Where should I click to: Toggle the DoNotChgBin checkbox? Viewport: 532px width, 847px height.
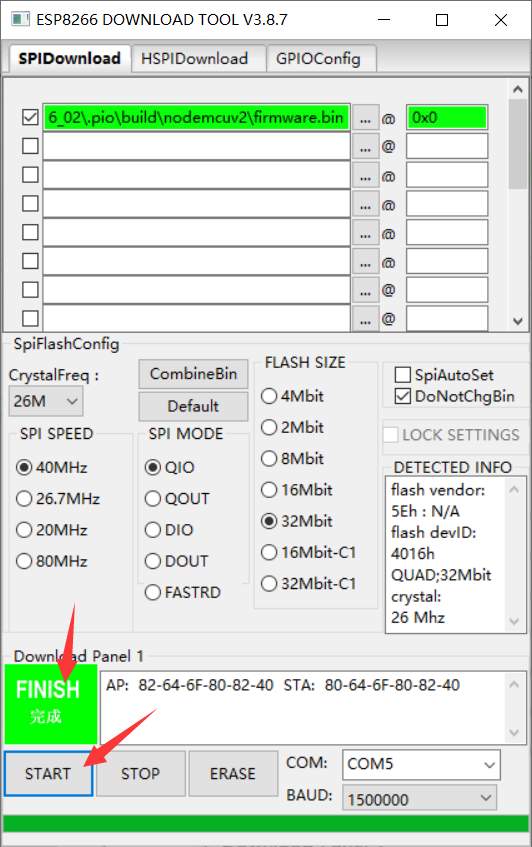point(403,396)
